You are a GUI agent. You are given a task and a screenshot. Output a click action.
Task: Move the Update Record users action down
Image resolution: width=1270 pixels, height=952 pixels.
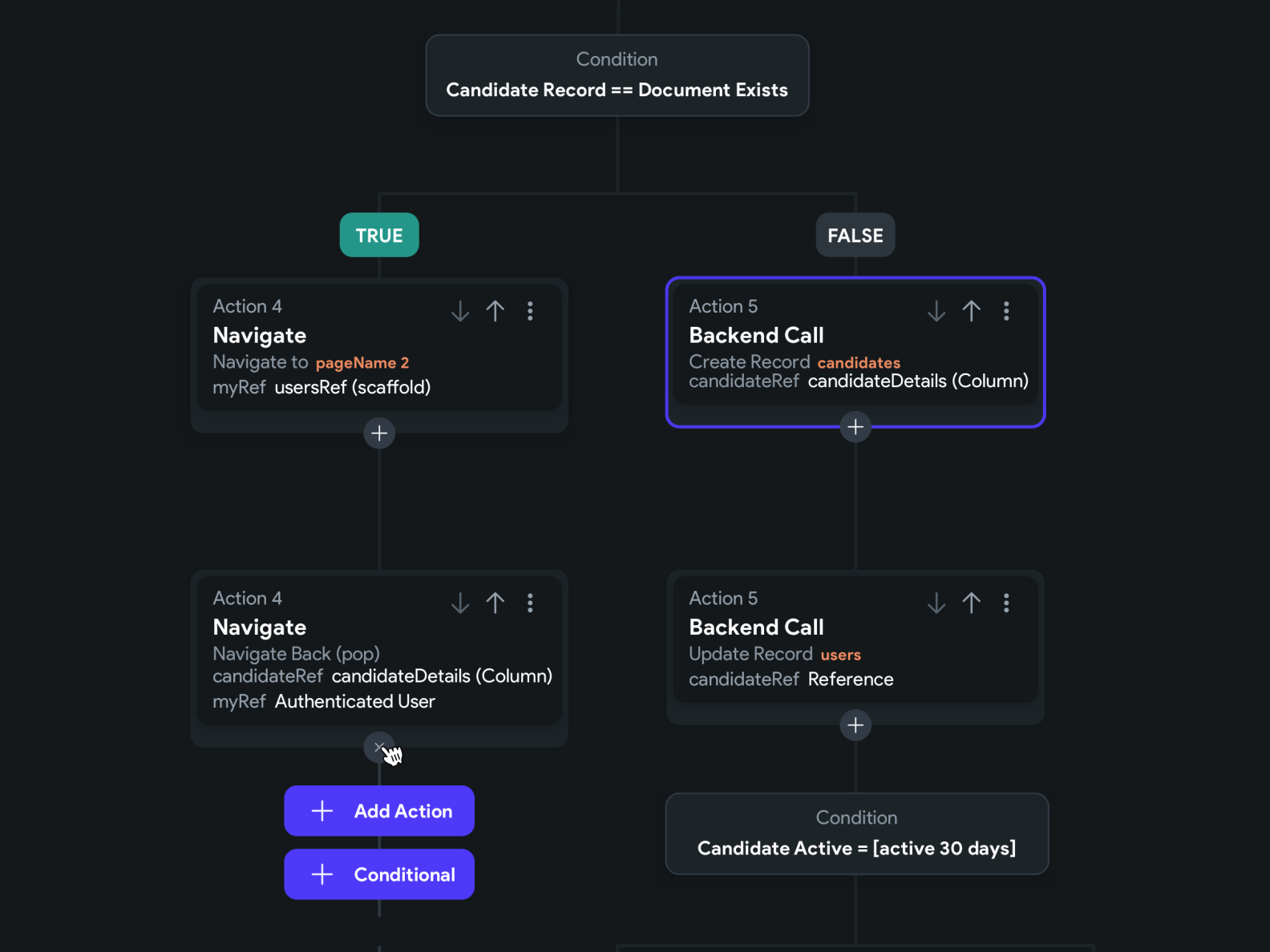(x=936, y=603)
